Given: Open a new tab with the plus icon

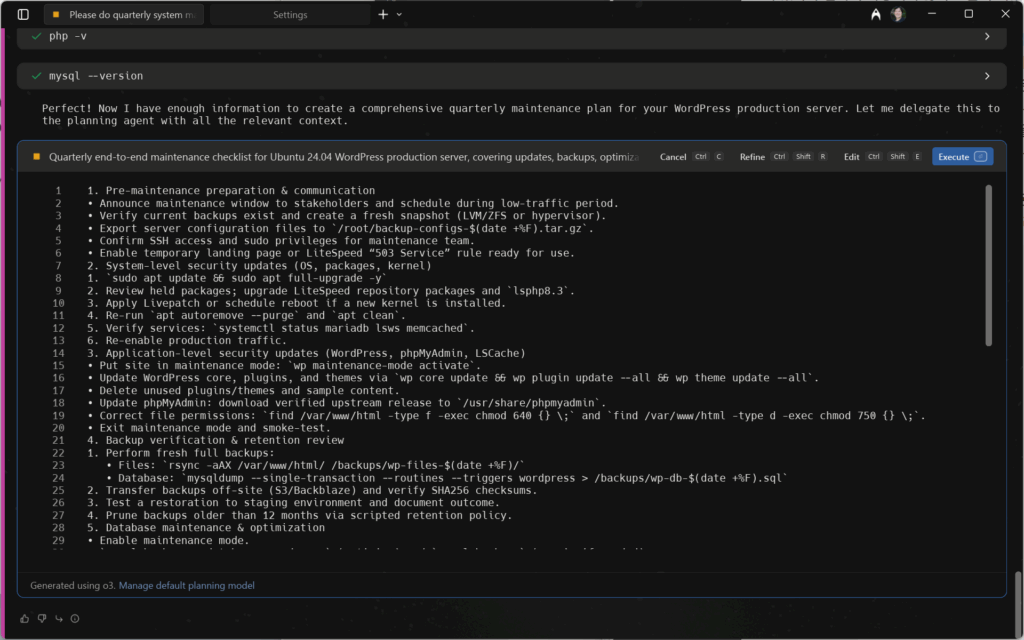Looking at the screenshot, I should tap(383, 14).
